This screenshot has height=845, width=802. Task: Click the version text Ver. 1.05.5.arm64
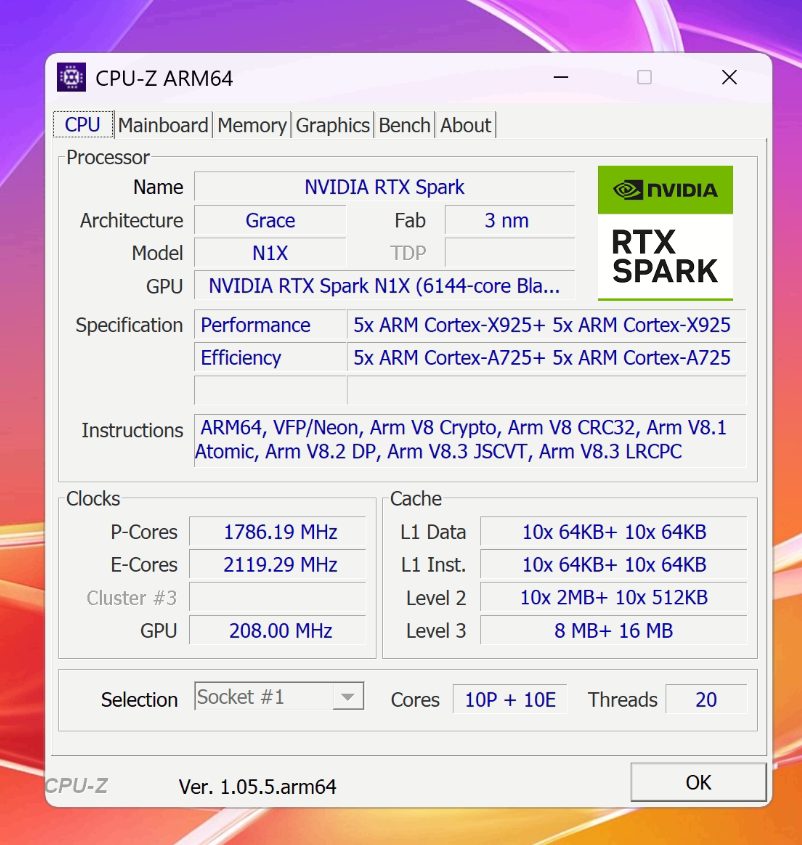point(258,787)
